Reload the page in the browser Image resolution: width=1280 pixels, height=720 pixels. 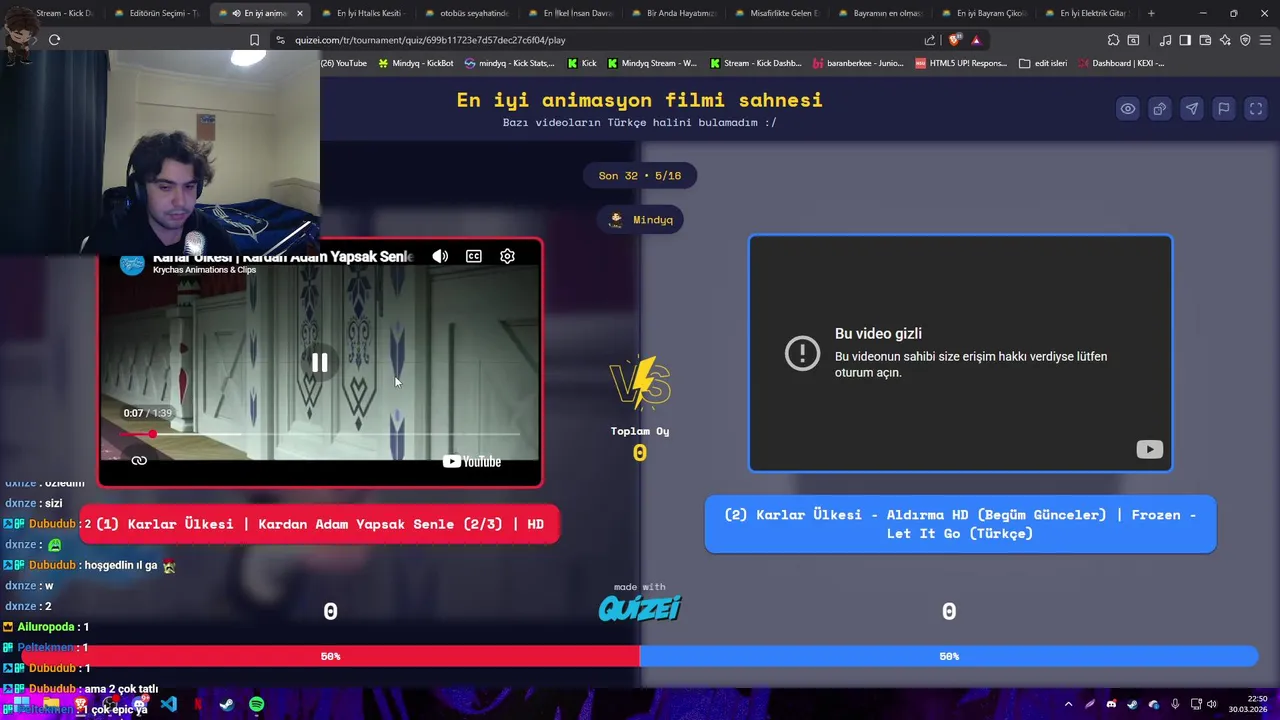[54, 40]
